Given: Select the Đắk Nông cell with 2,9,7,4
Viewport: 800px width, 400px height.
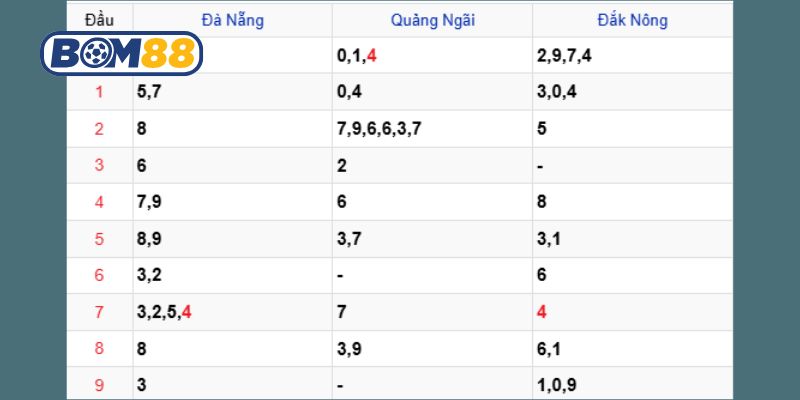Looking at the screenshot, I should tap(564, 56).
